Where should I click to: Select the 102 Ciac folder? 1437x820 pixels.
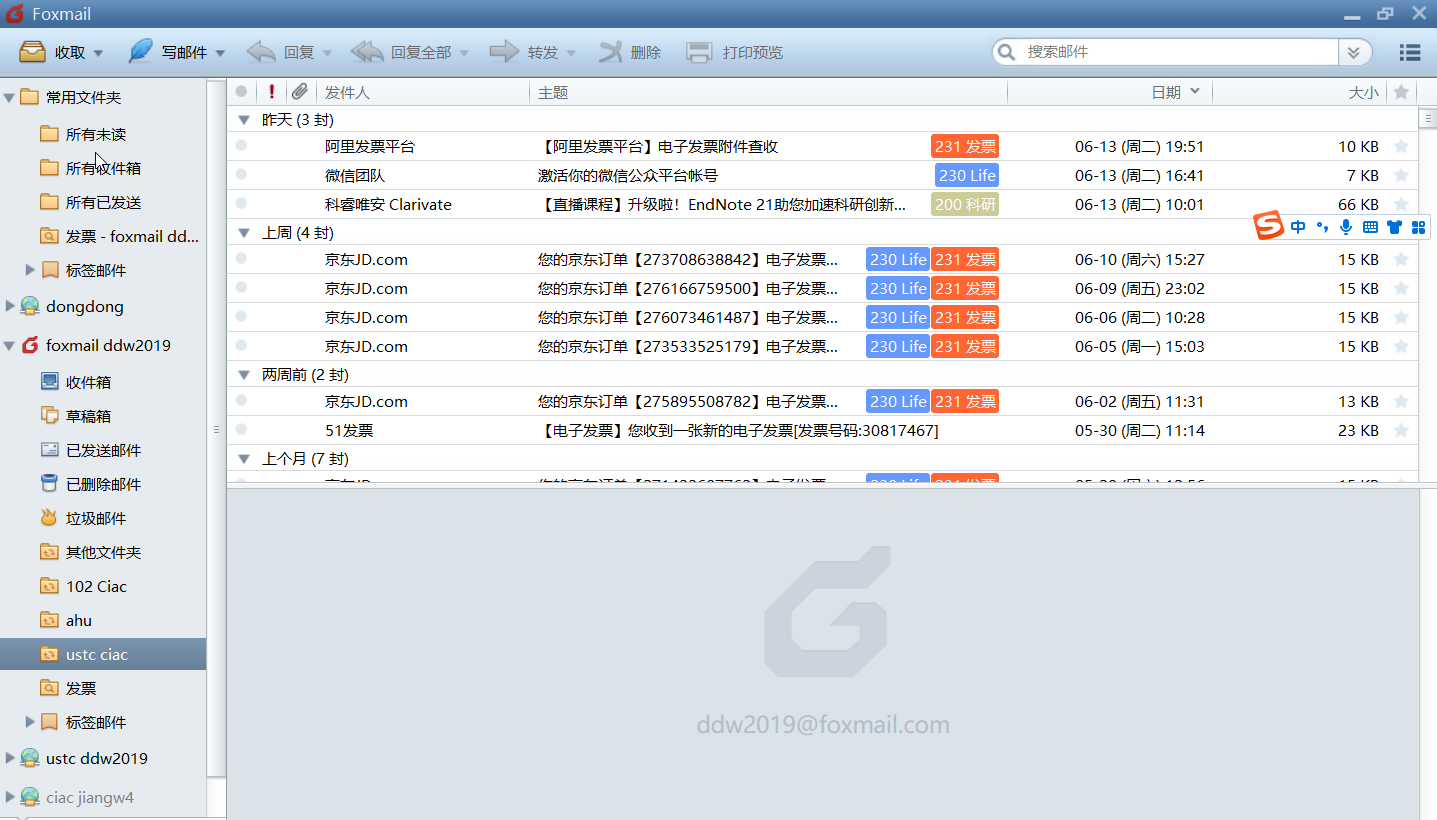pyautogui.click(x=96, y=586)
